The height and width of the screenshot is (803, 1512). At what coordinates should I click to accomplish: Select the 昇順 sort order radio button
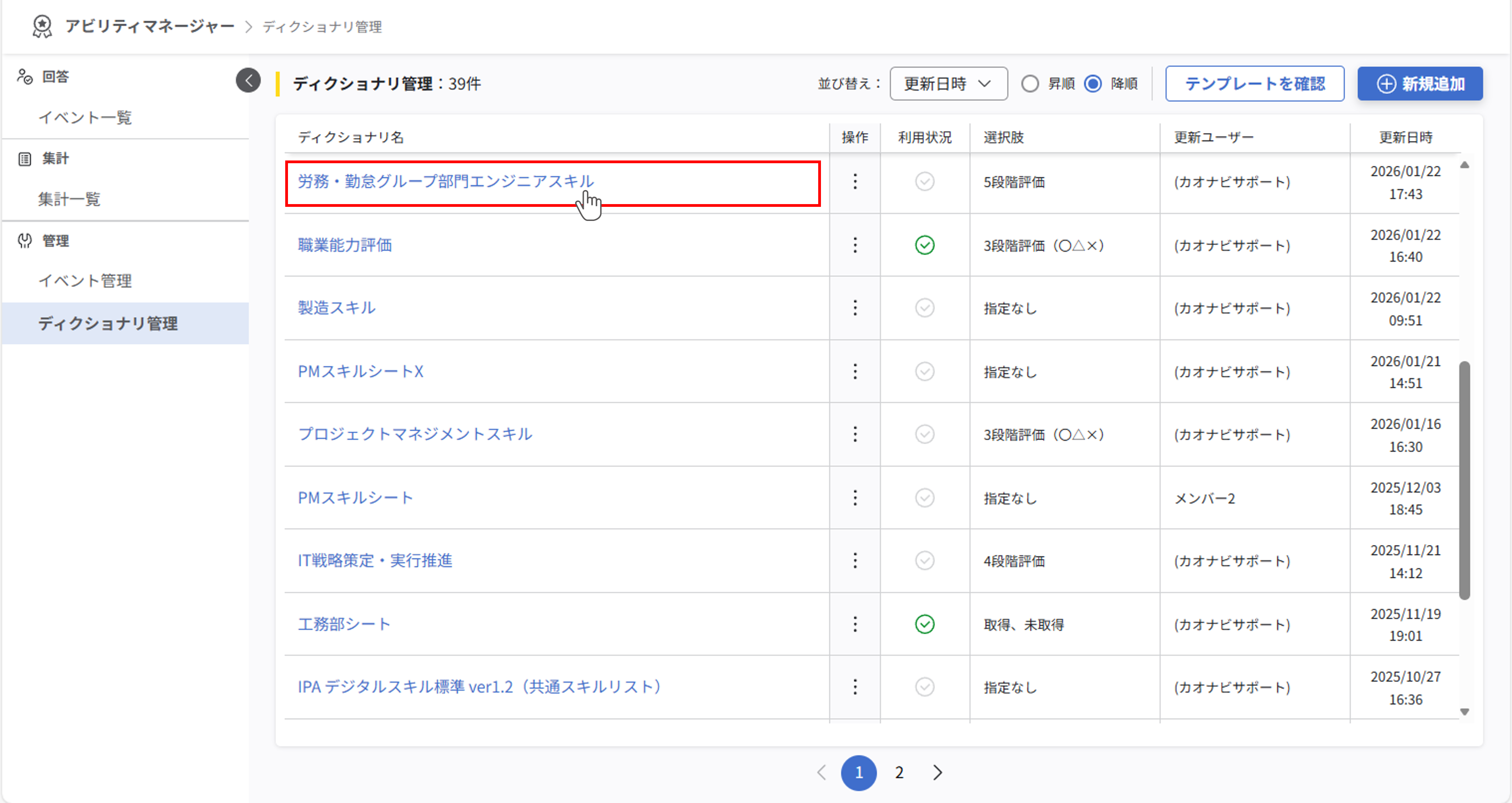point(1030,83)
